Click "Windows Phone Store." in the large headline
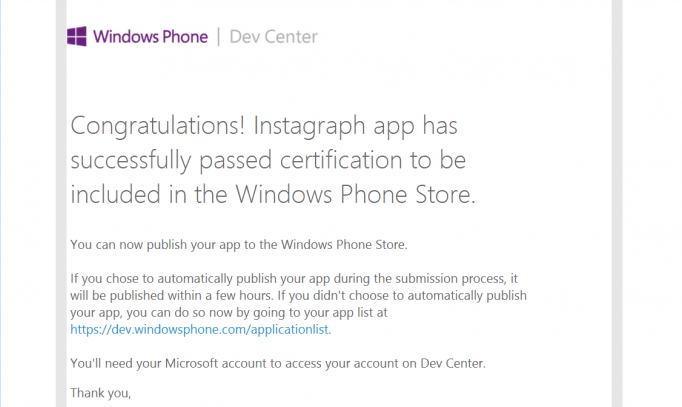This screenshot has height=407, width=682. click(x=355, y=194)
